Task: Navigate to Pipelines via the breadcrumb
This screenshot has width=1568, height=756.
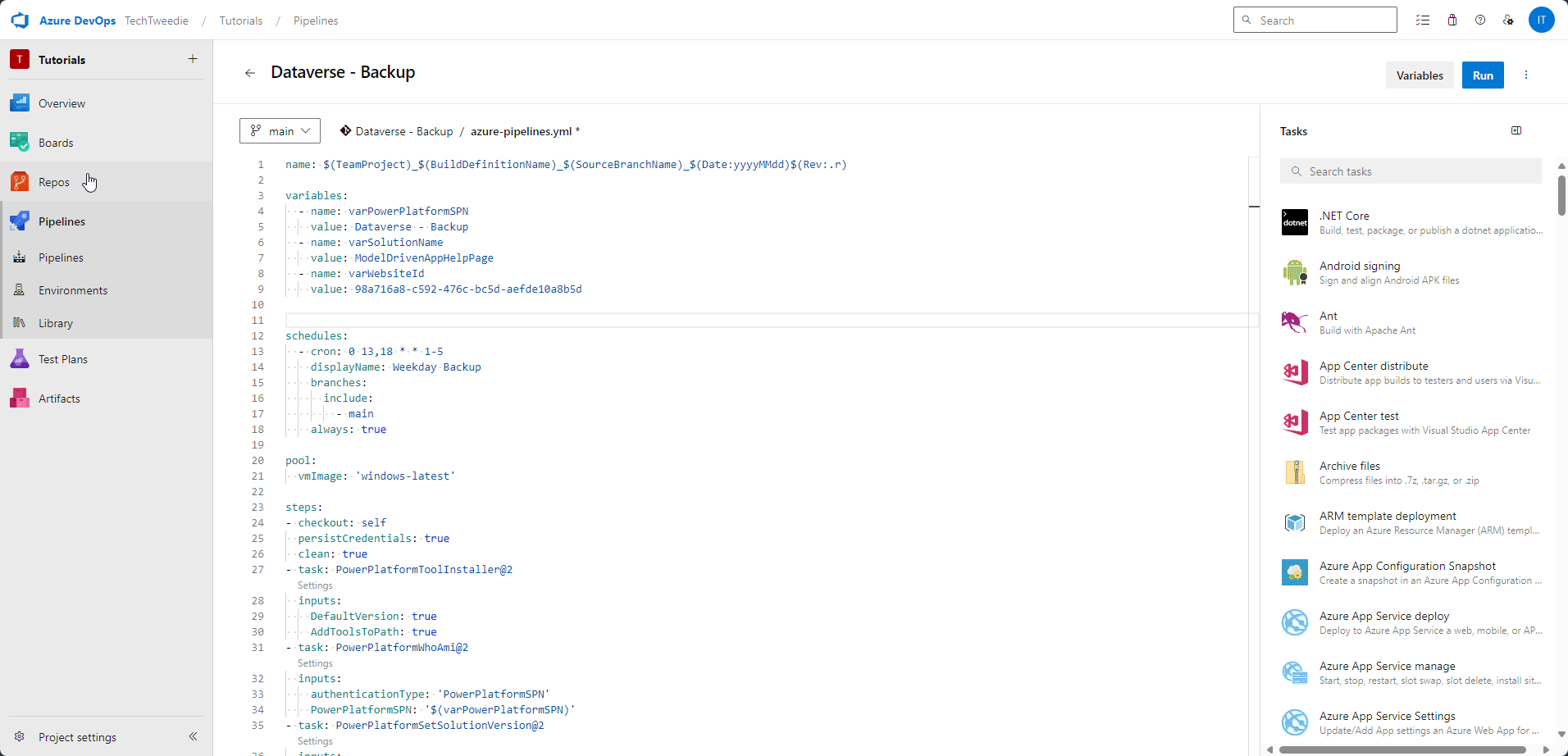Action: 315,20
